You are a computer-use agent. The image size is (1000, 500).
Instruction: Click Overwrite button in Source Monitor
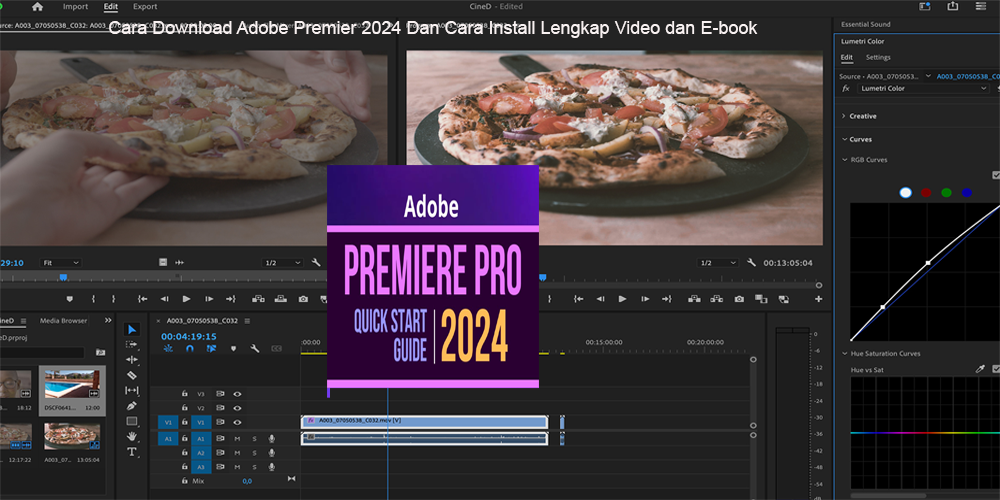[281, 298]
